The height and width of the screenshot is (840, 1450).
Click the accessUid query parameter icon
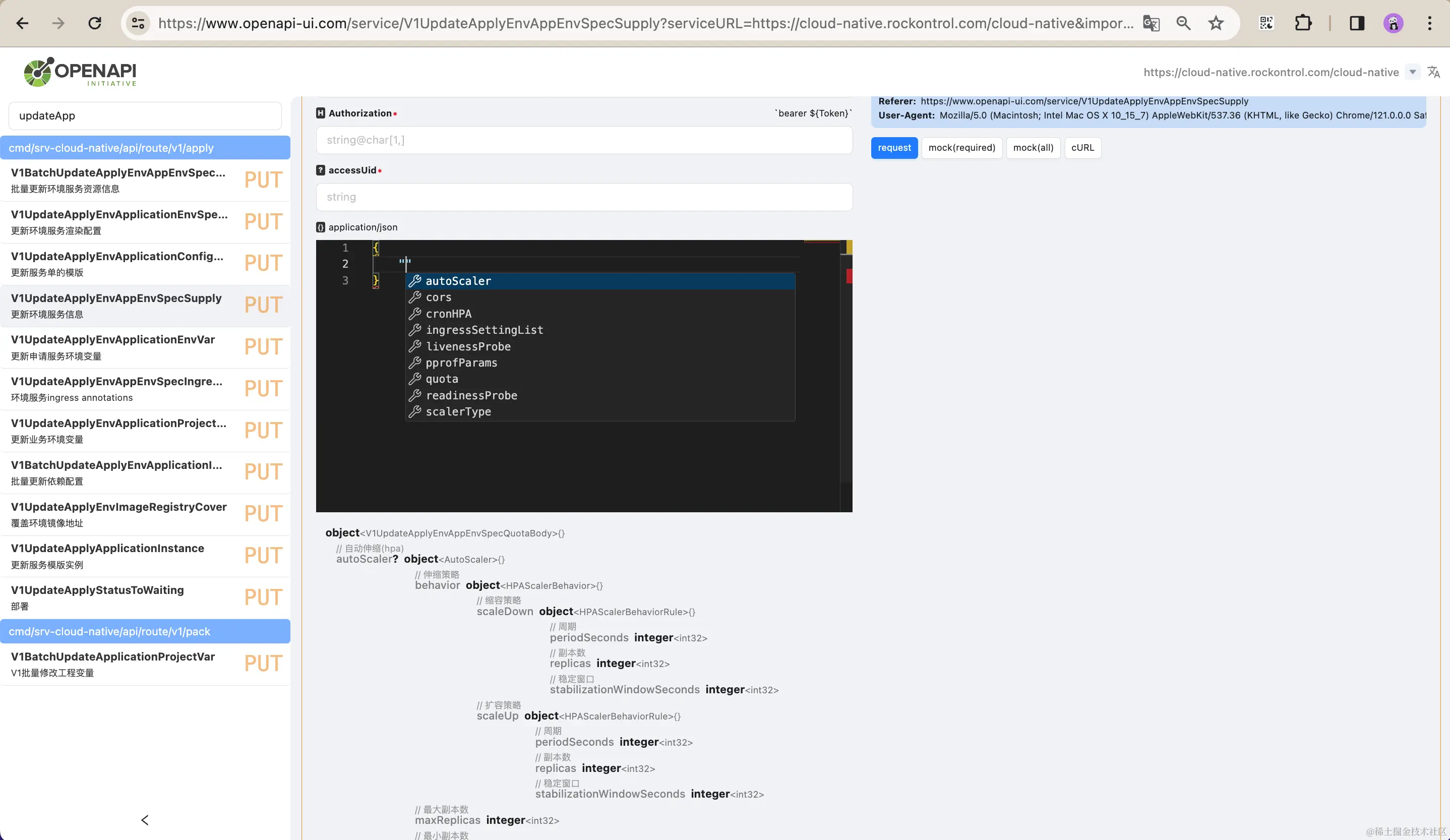pyautogui.click(x=321, y=170)
